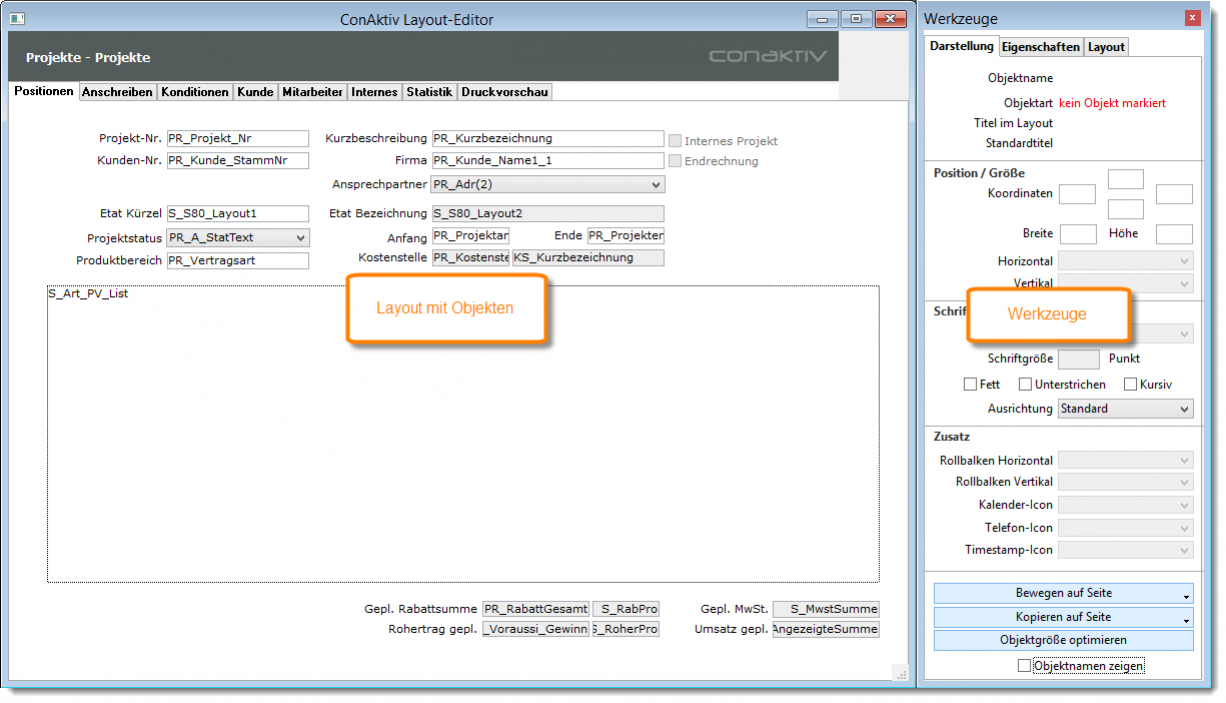Click the Schriftgröße input field
Viewport: 1226px width, 703px height.
point(1078,359)
